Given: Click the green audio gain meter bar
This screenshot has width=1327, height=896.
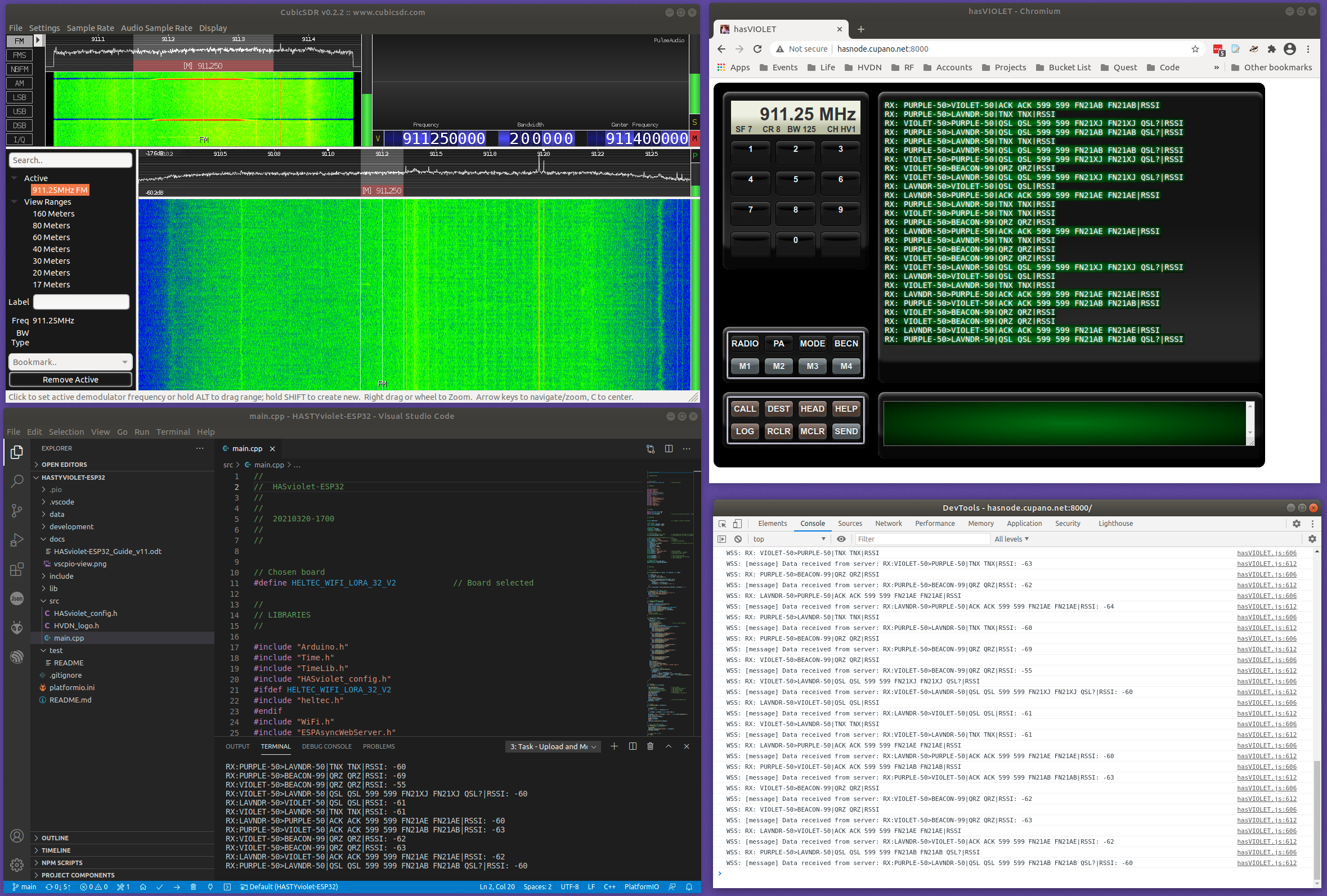Looking at the screenshot, I should (694, 94).
